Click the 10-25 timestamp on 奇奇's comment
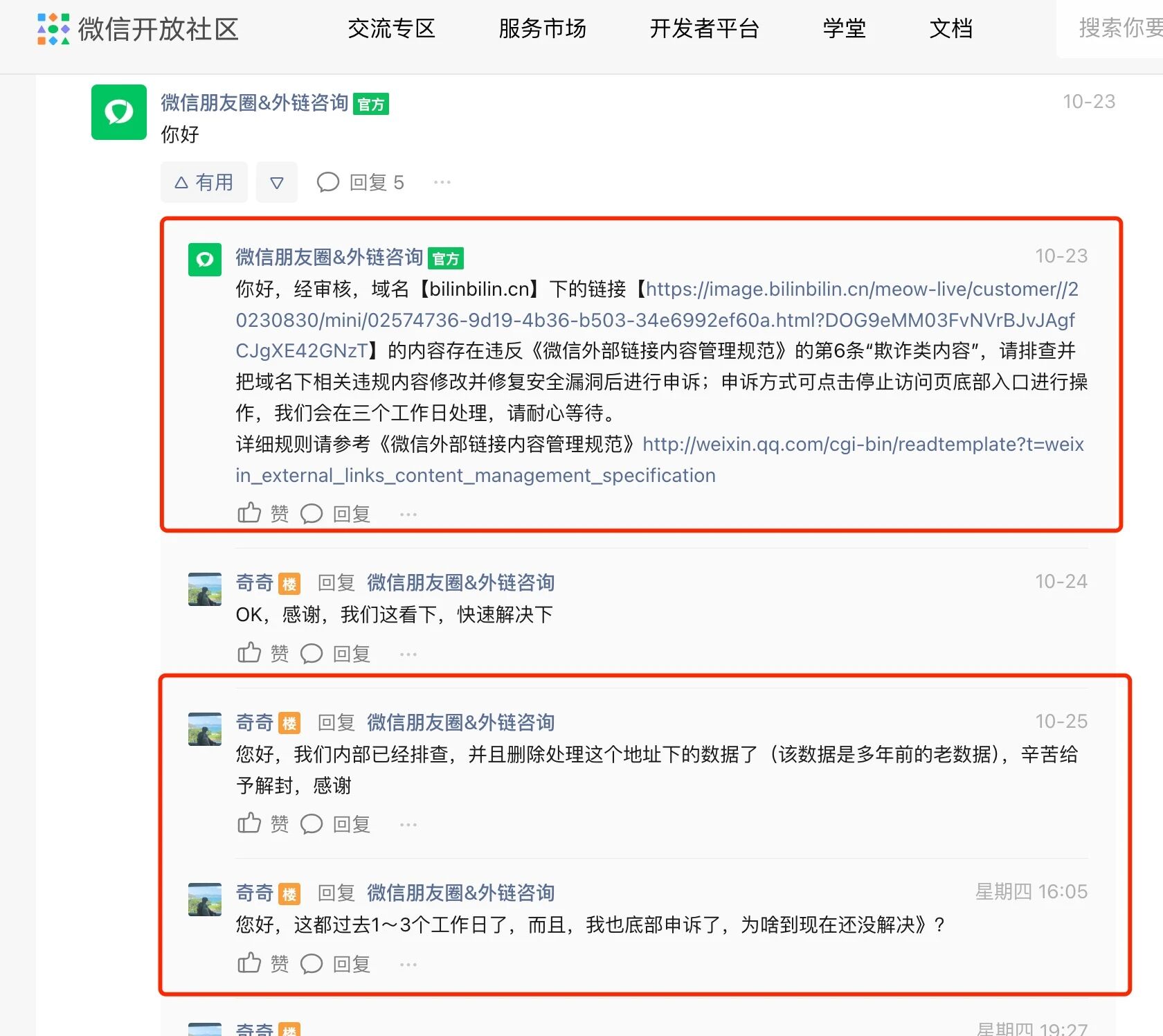1163x1036 pixels. [1061, 721]
